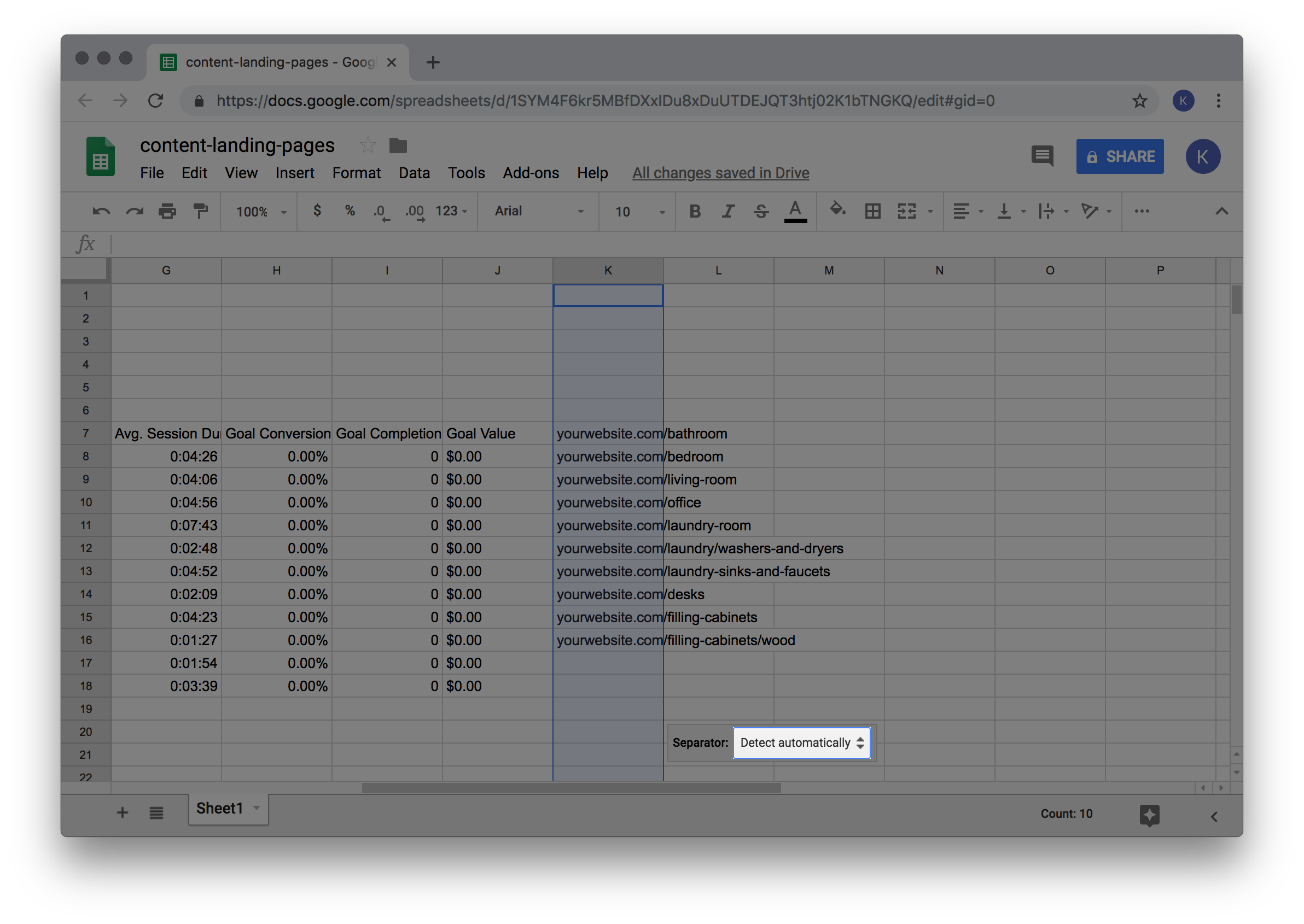
Task: Select the Paint format roller icon
Action: point(200,212)
